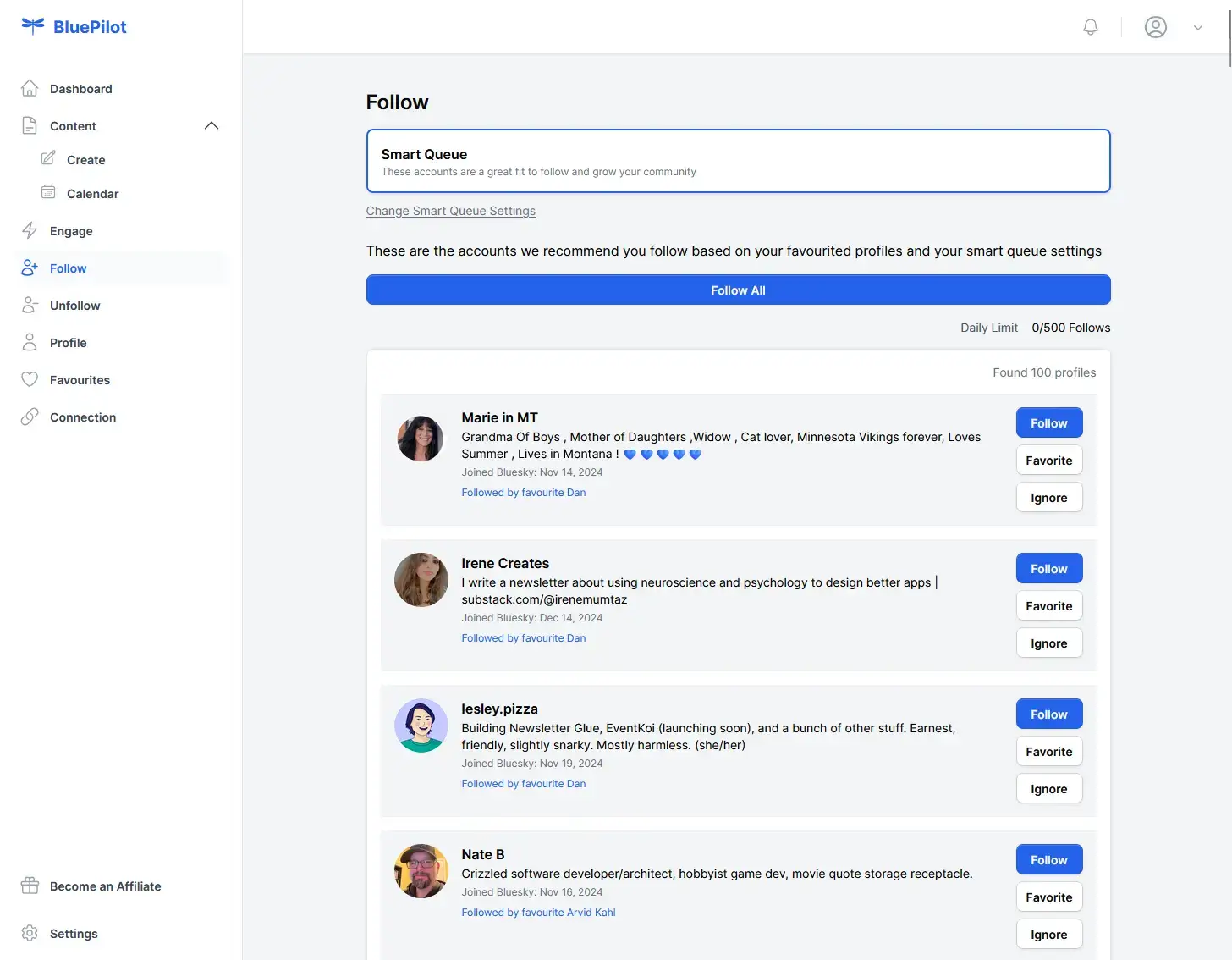Switch to the Profile sidebar section

29,342
